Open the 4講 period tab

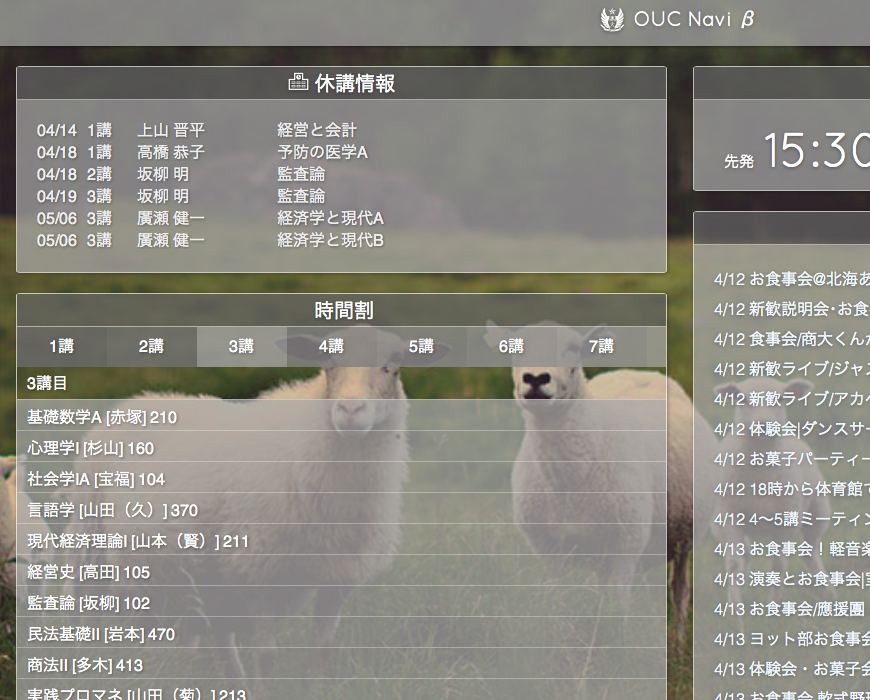pyautogui.click(x=331, y=346)
